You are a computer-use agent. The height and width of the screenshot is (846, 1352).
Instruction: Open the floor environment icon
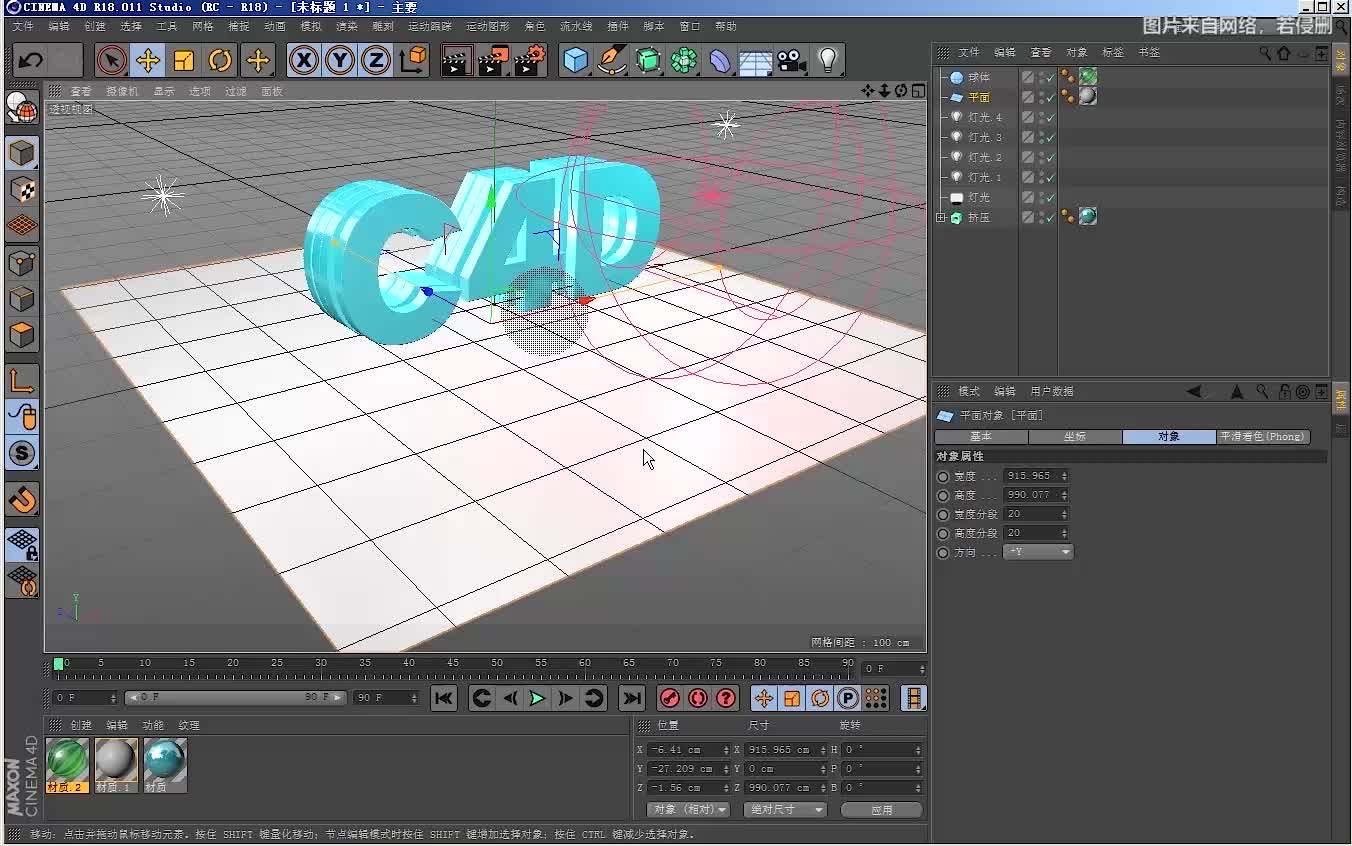click(x=756, y=61)
